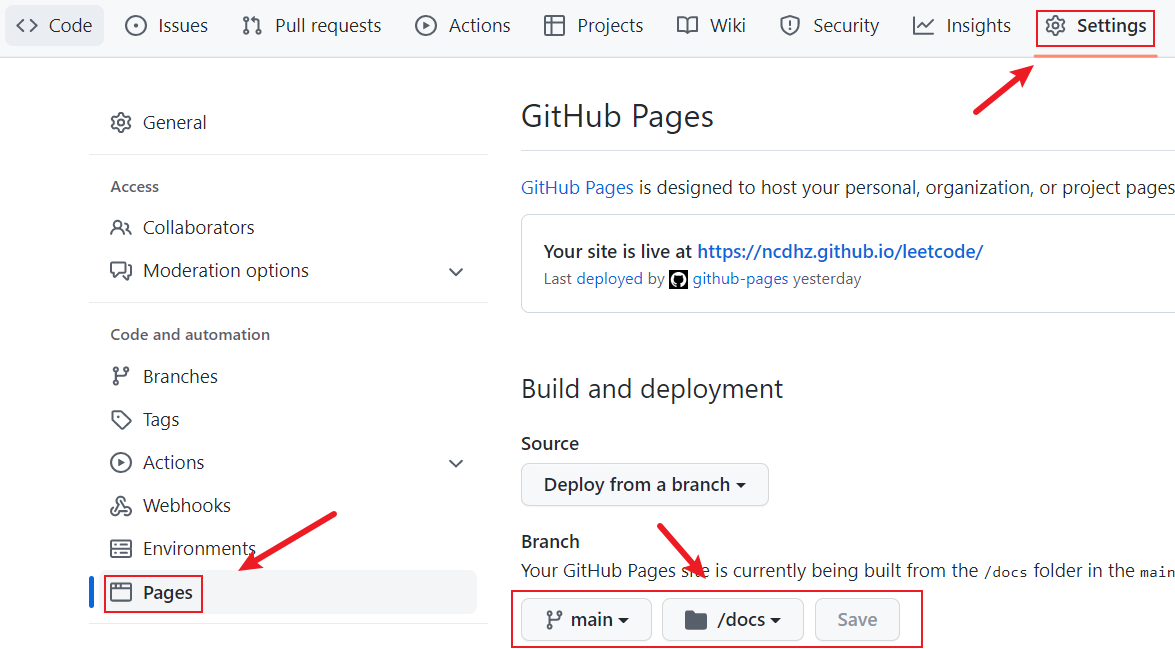Expand the Moderation options chevron
Screen dimensions: 1175x649
[456, 271]
